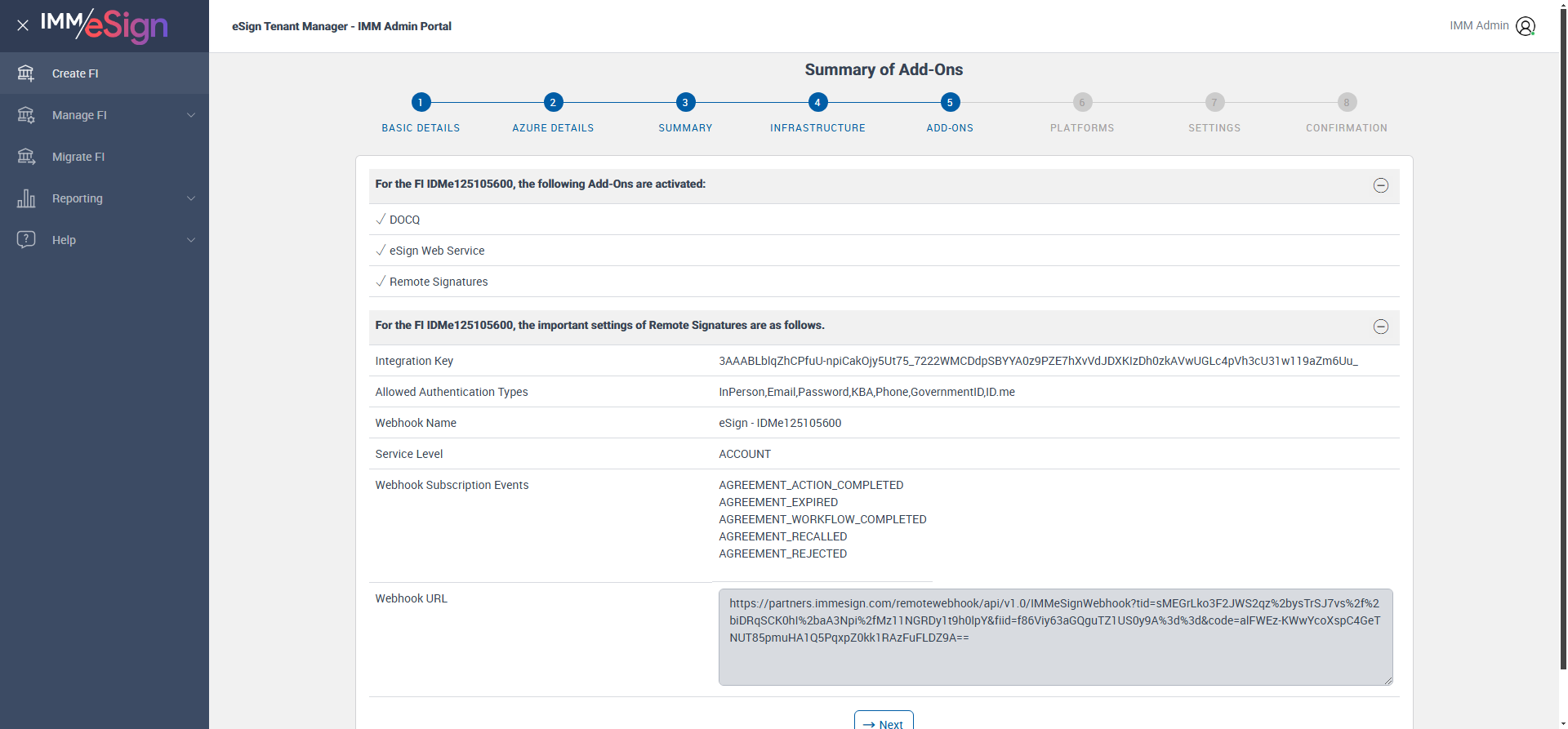Open the Help menu item
The width and height of the screenshot is (1568, 729).
click(x=105, y=240)
